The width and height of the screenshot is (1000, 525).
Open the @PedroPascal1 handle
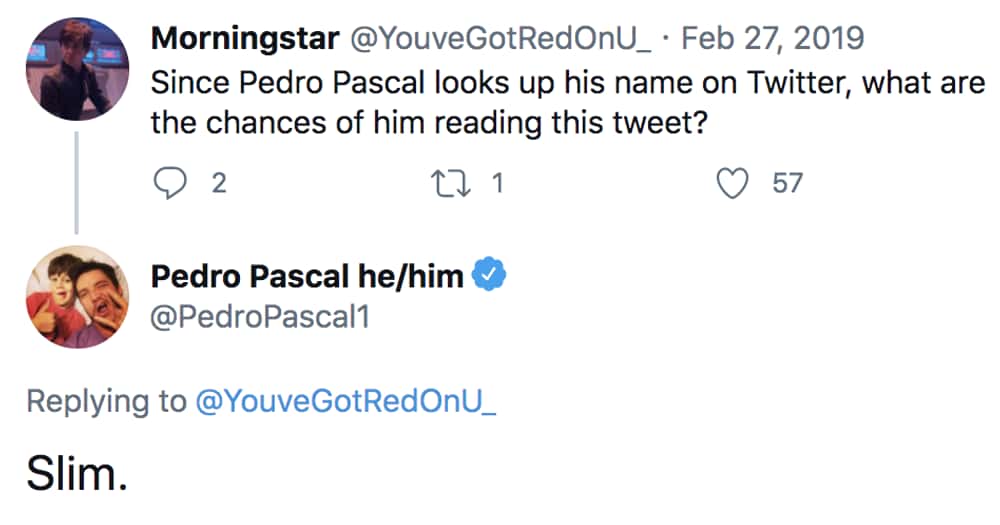pos(260,317)
